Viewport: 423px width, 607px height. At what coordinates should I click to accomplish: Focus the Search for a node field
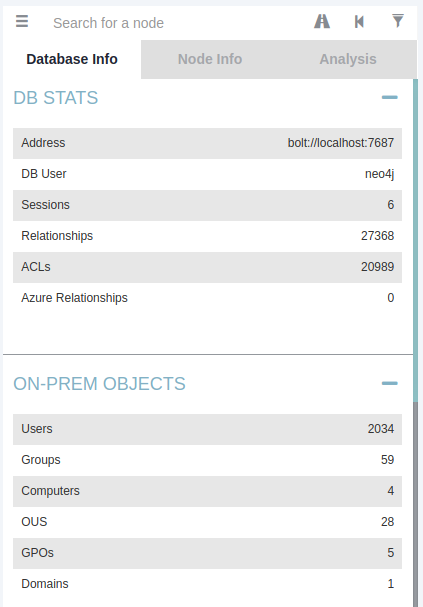(174, 23)
